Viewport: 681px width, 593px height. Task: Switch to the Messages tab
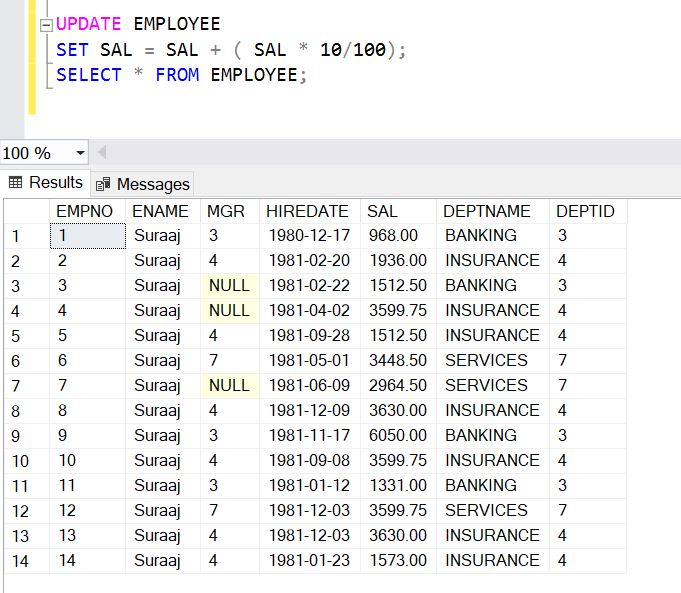pos(143,185)
